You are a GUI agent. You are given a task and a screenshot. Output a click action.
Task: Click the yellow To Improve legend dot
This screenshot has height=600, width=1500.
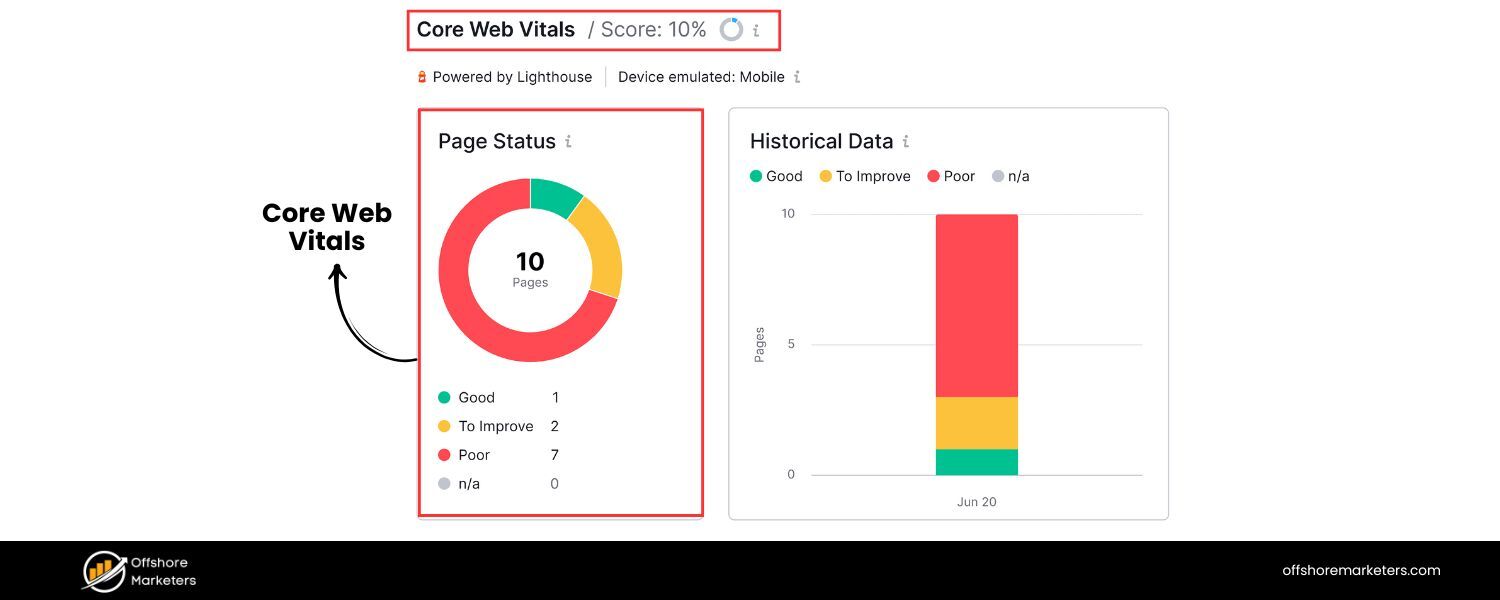(446, 426)
